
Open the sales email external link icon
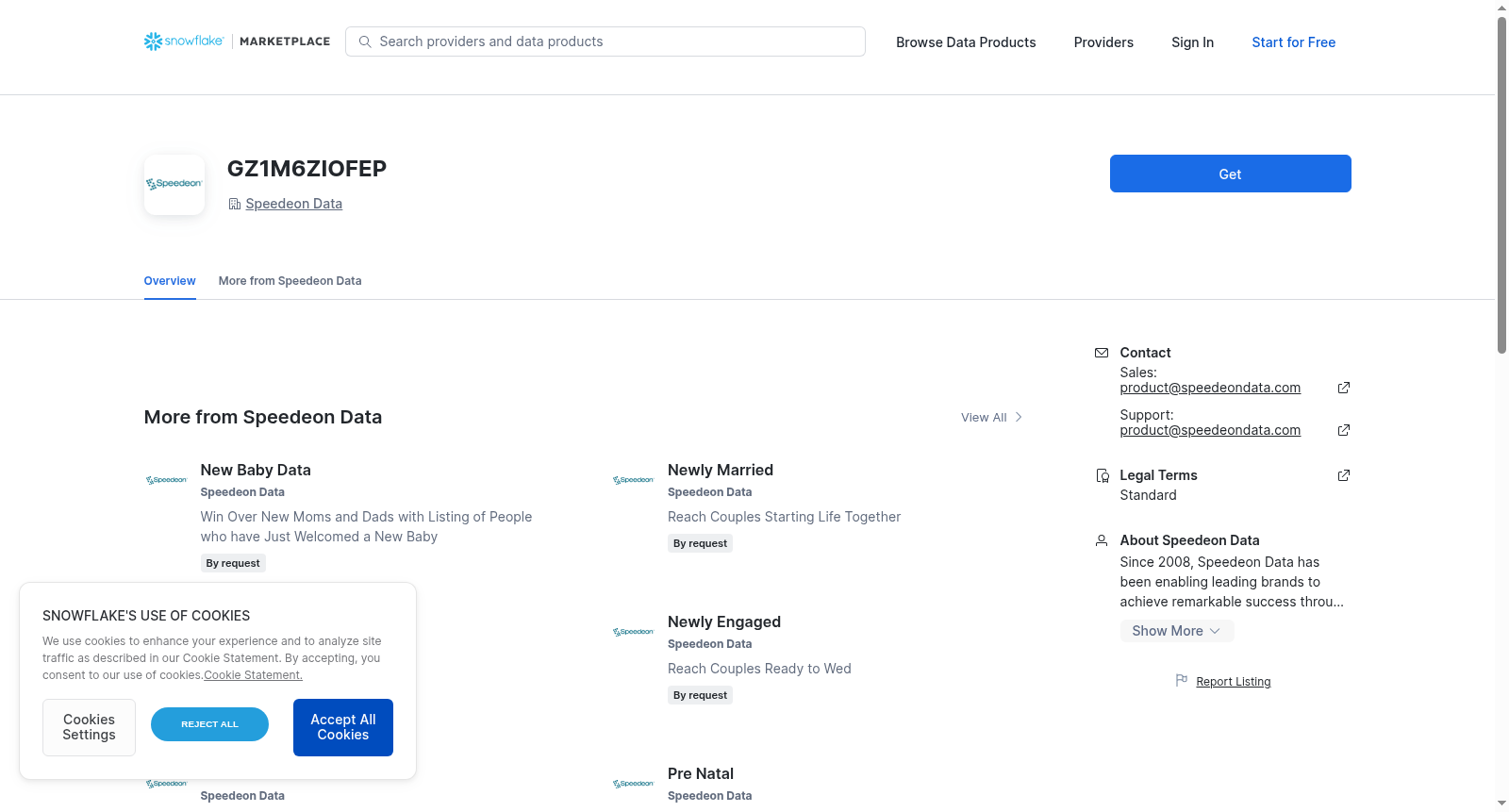(x=1344, y=388)
